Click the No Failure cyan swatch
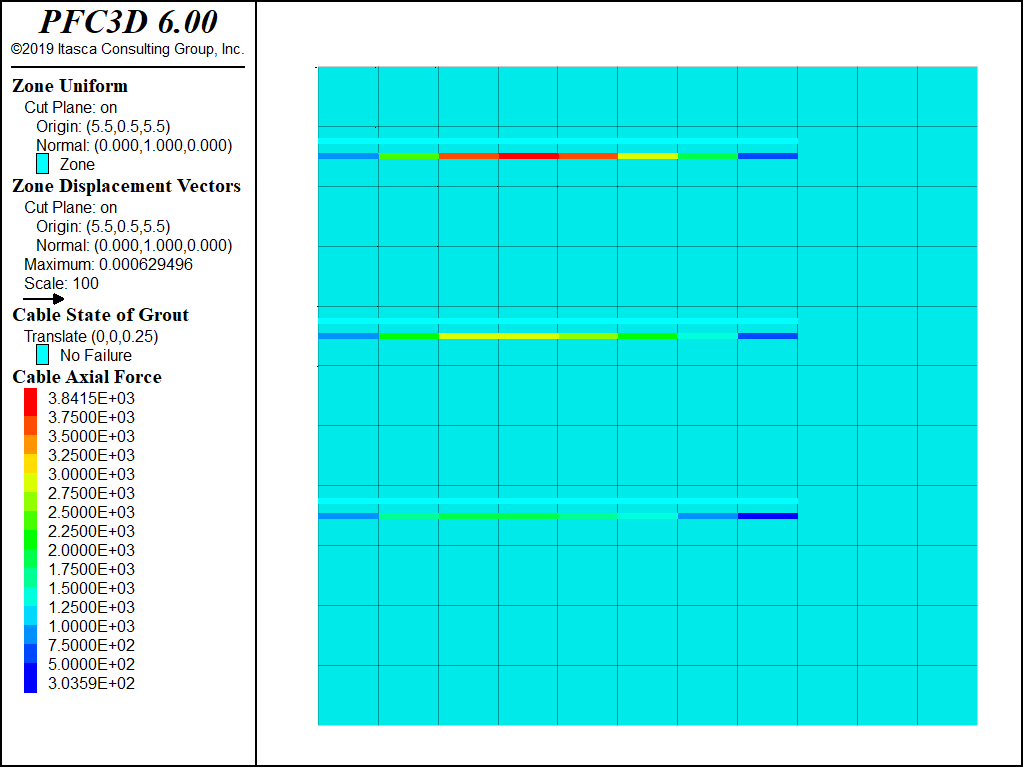This screenshot has height=768, width=1024. tap(42, 355)
